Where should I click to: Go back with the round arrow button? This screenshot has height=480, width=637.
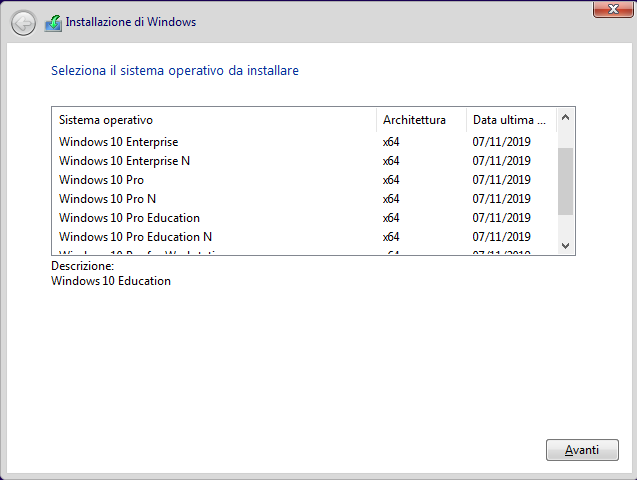click(x=23, y=23)
